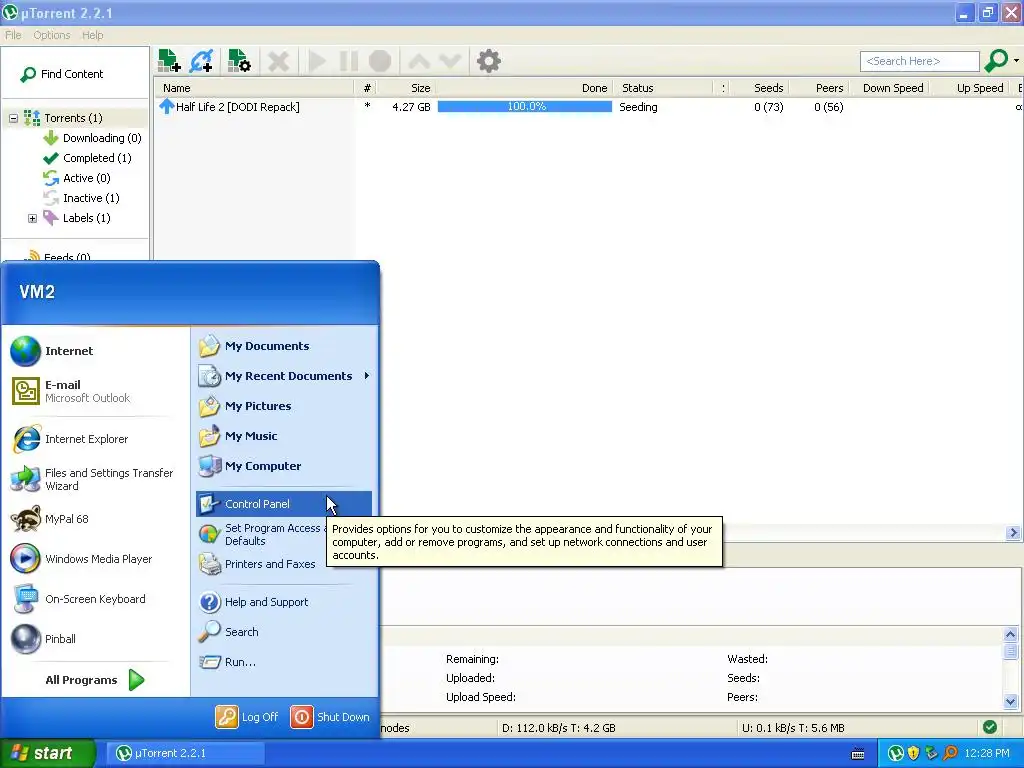
Task: Click the Start torrent play icon
Action: [317, 61]
